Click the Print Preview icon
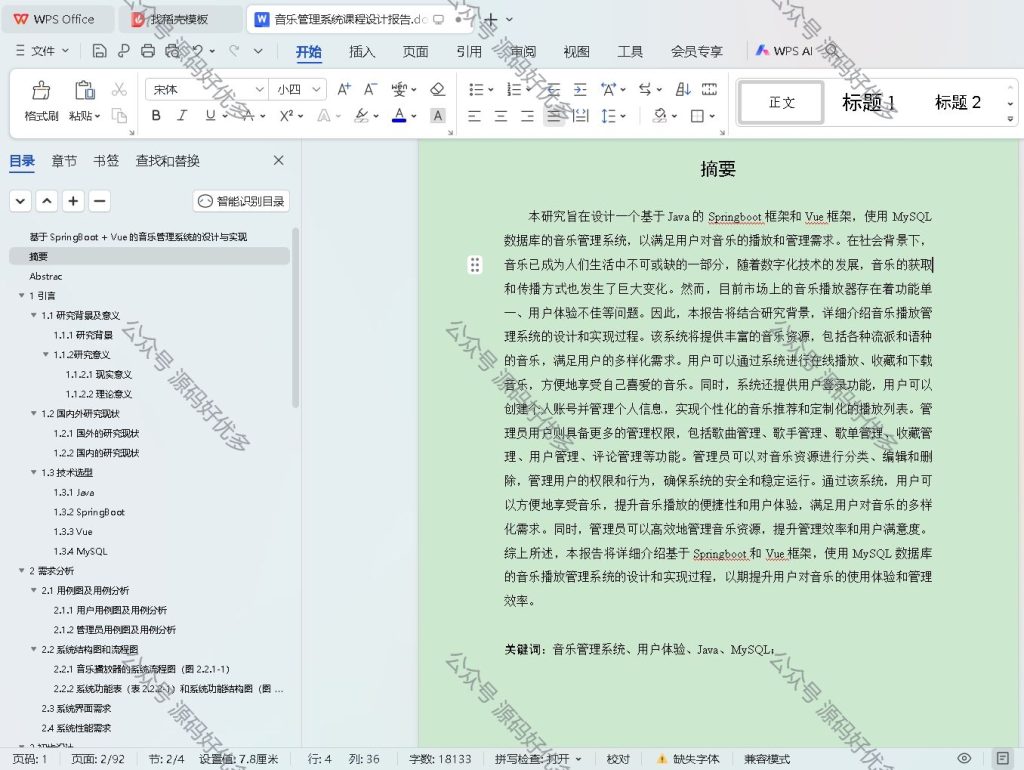 tap(172, 51)
